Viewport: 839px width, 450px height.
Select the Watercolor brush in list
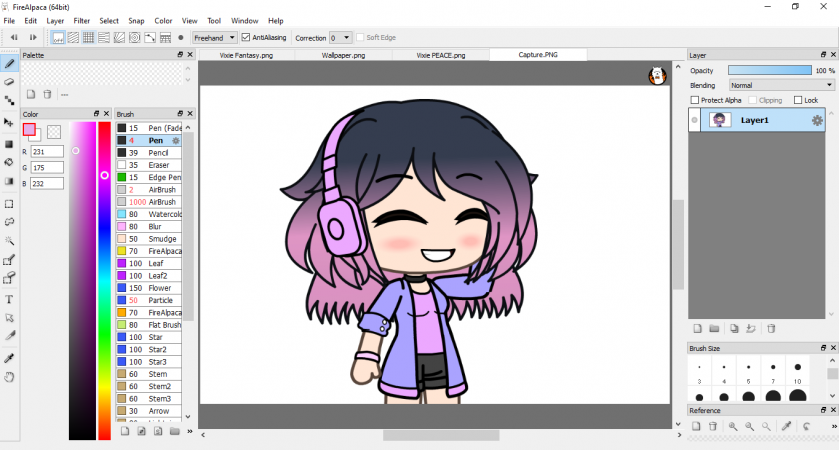point(149,214)
